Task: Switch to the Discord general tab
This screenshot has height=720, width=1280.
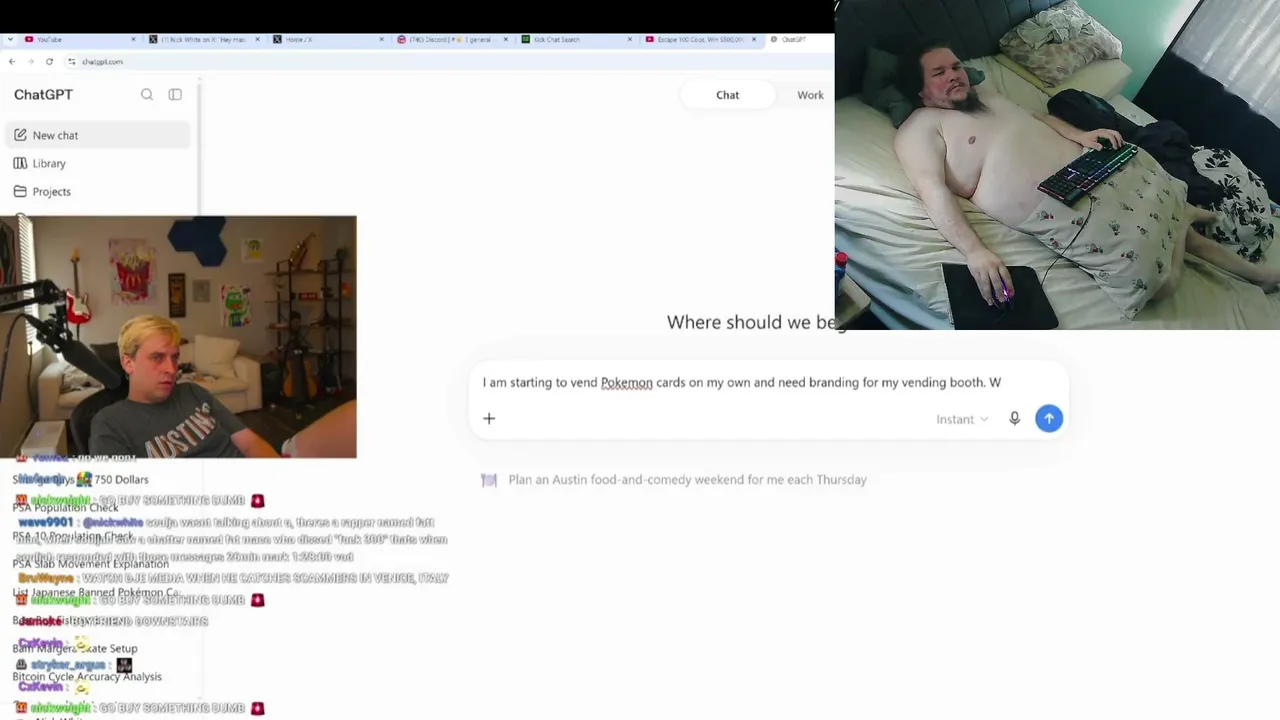Action: point(452,39)
